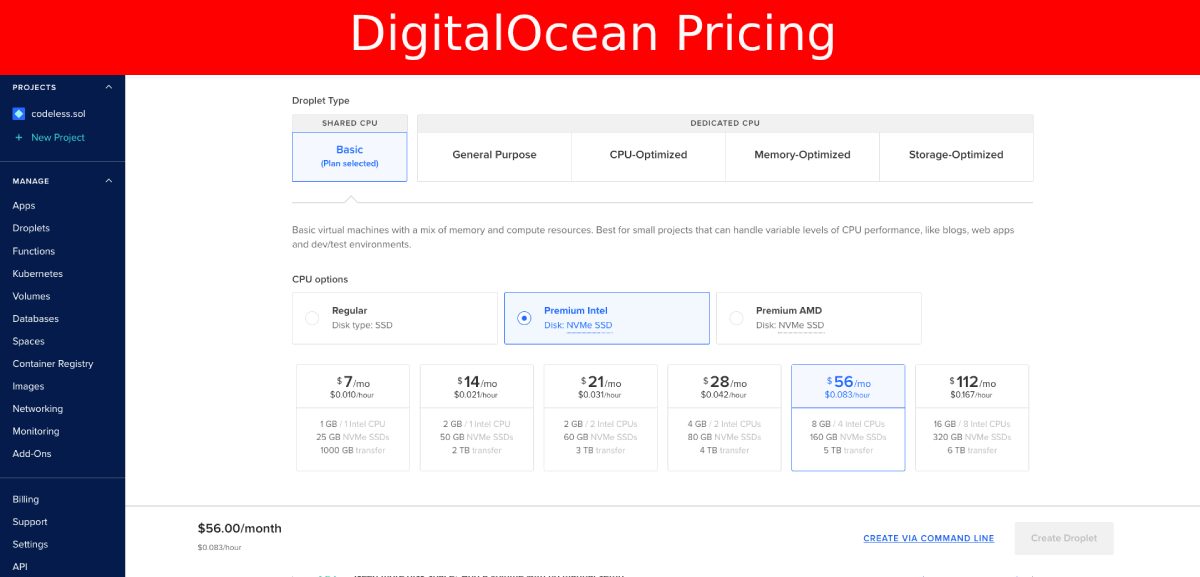
Task: Select the Regular CPU radio button
Action: click(x=312, y=318)
